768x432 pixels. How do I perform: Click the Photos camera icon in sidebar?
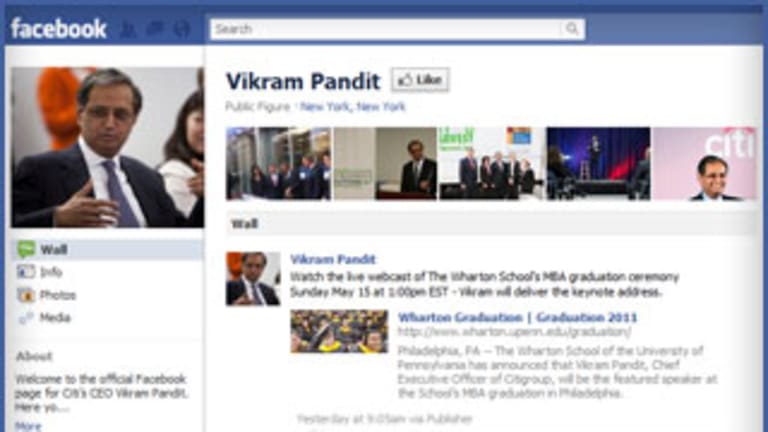26,295
